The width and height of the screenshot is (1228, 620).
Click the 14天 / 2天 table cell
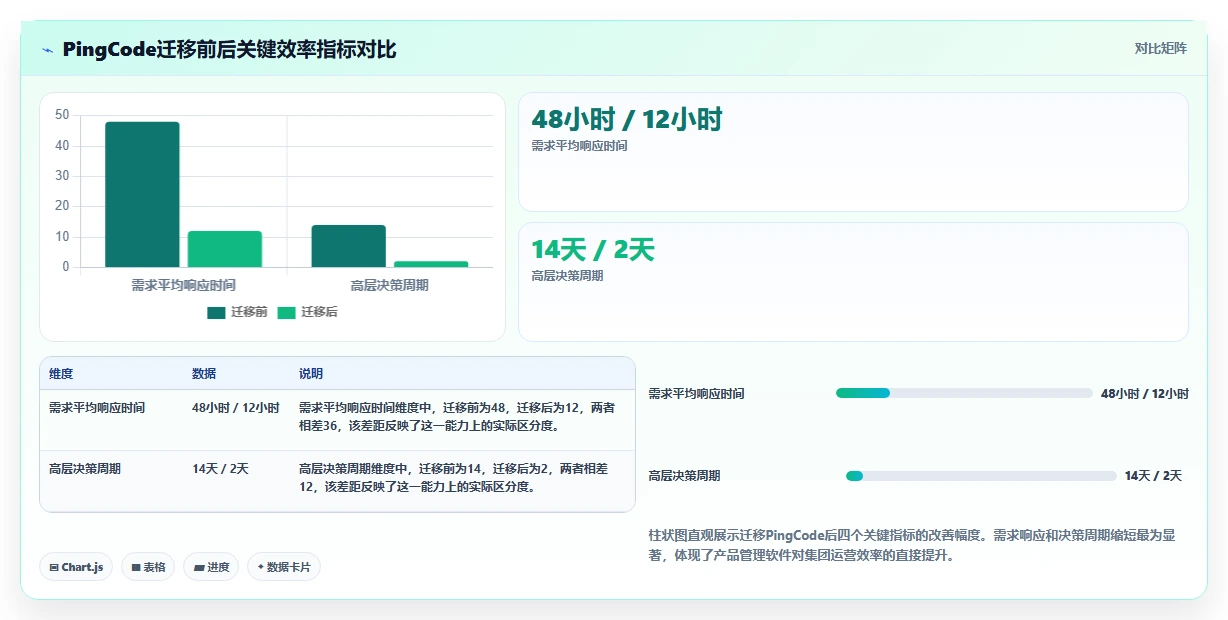click(220, 468)
